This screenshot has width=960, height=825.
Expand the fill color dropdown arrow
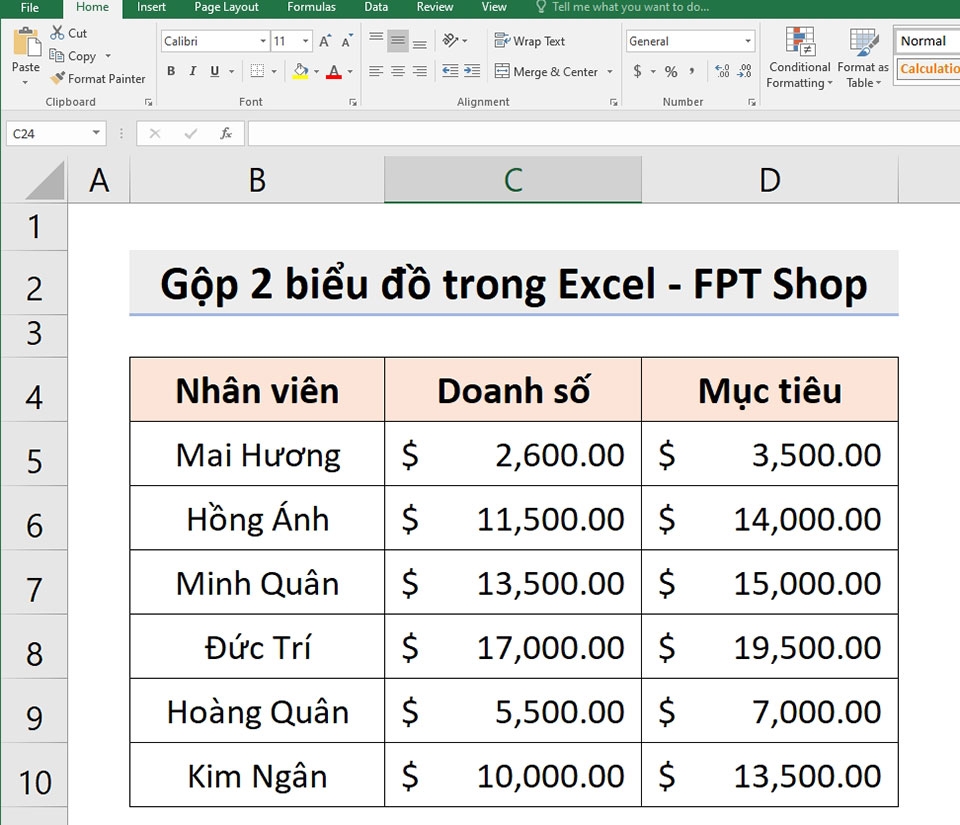point(317,72)
